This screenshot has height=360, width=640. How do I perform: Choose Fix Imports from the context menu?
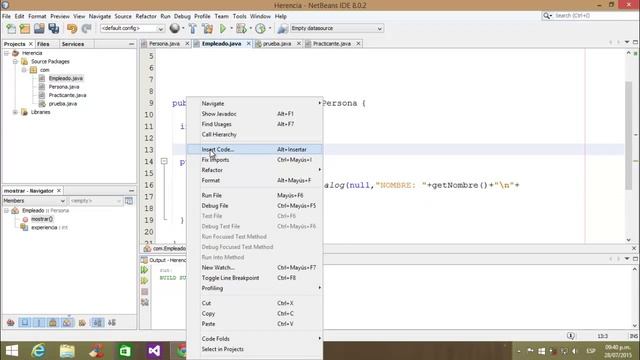click(x=254, y=160)
